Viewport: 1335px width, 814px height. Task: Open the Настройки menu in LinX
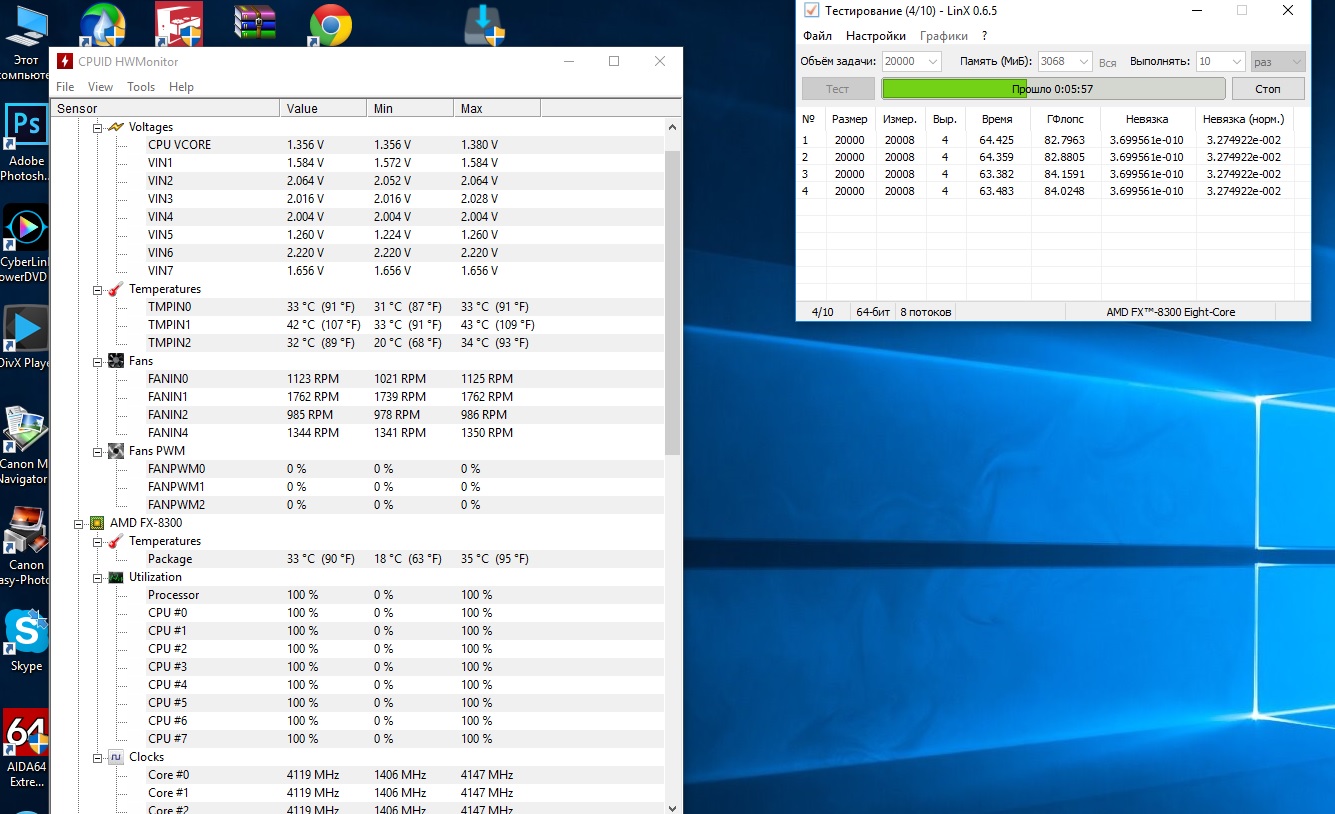(876, 36)
